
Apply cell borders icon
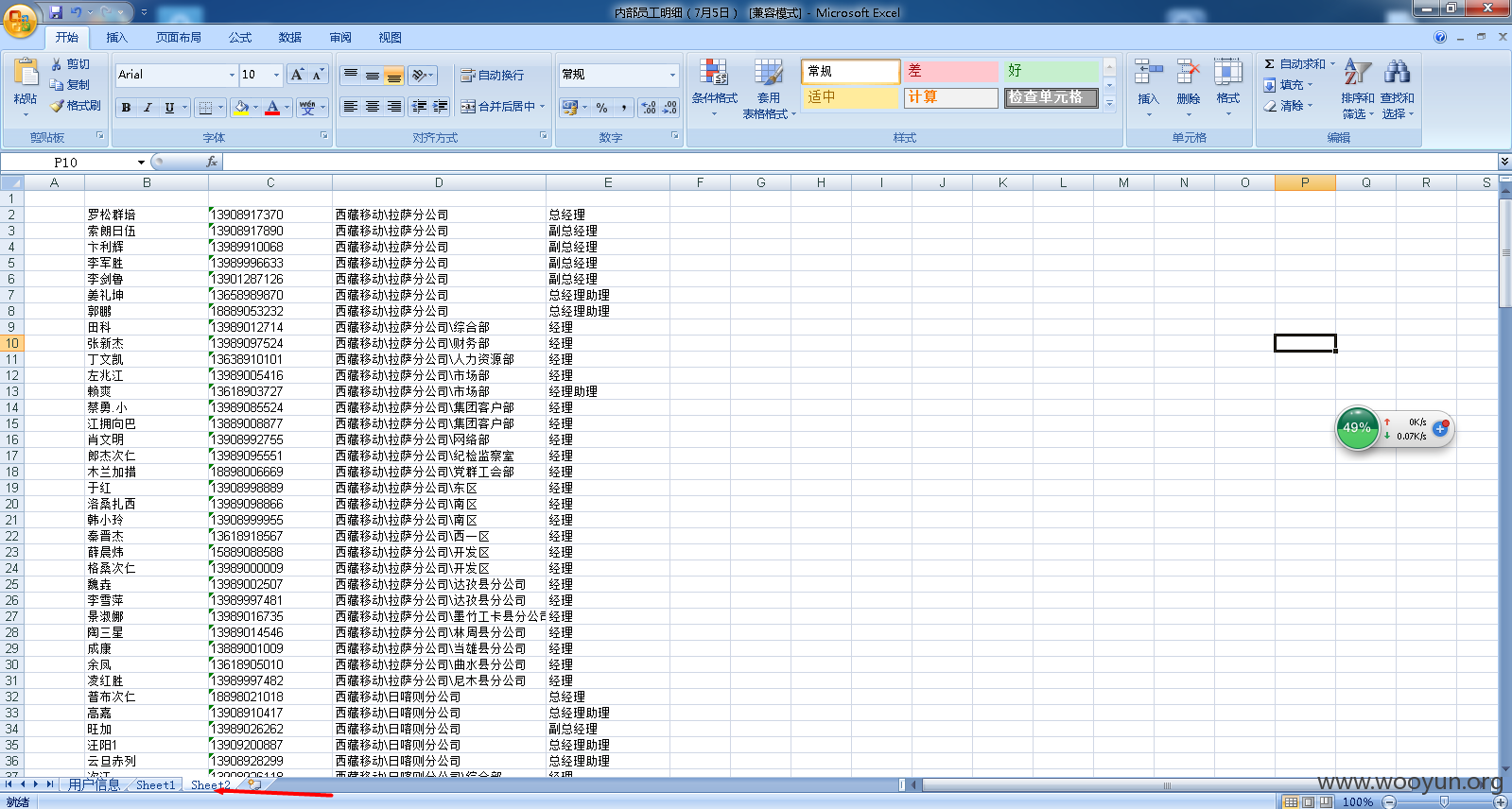pyautogui.click(x=205, y=108)
